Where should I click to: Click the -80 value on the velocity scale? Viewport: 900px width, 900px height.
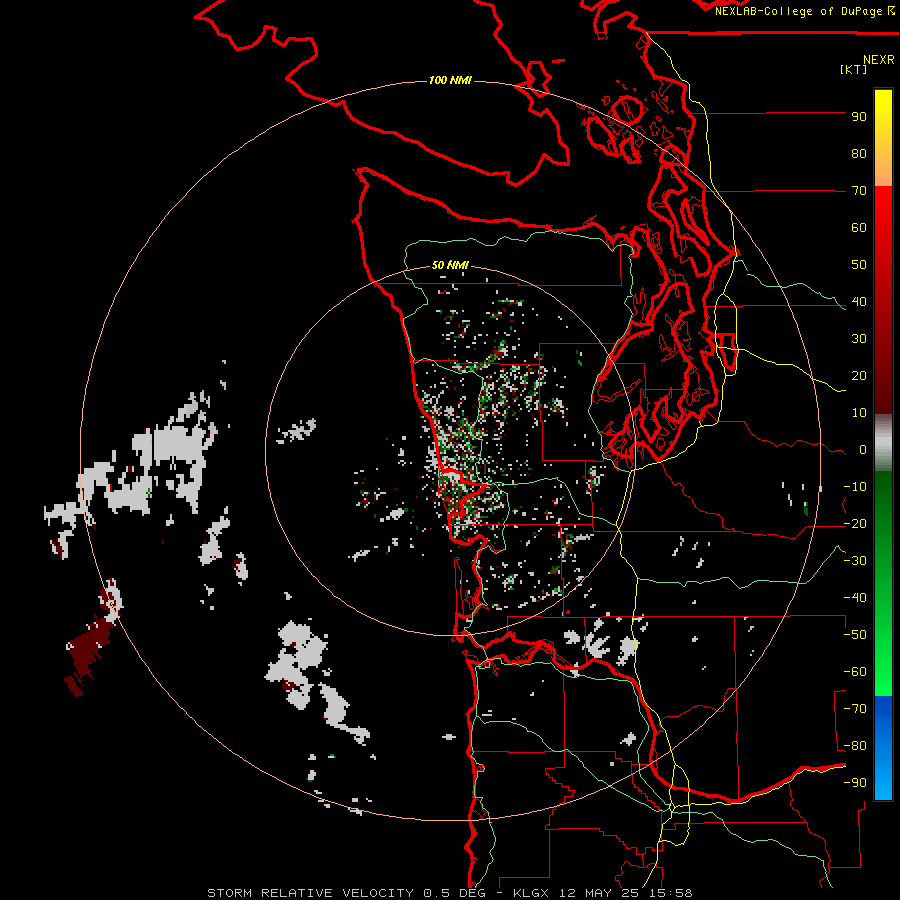[x=855, y=746]
